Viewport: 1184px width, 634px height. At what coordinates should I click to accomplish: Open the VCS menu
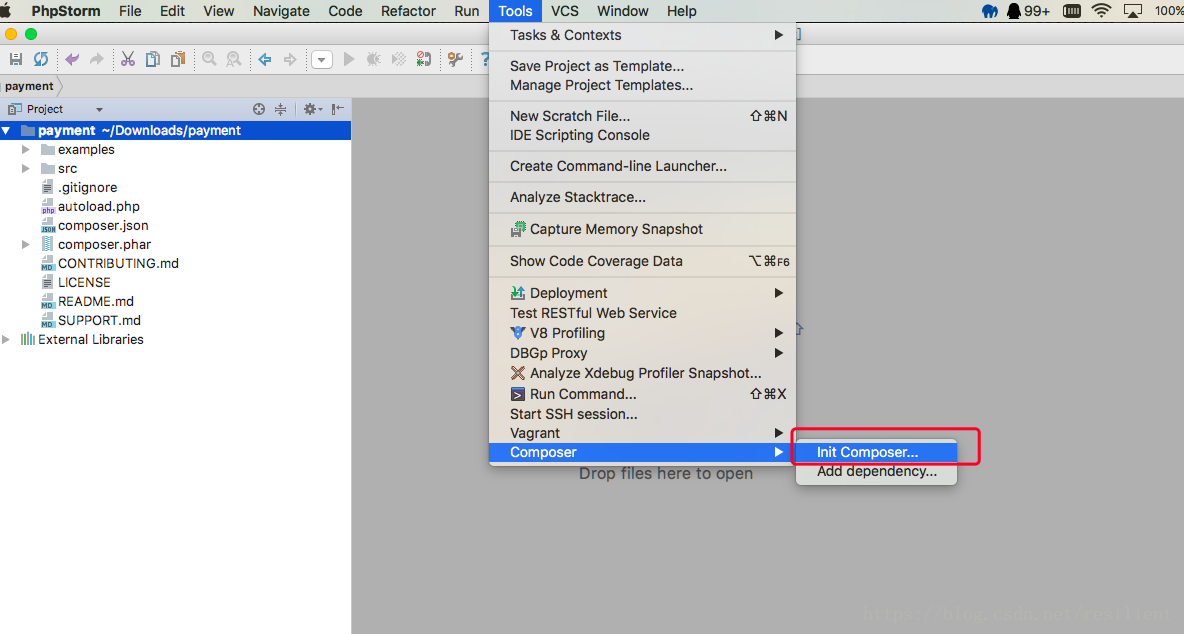(564, 11)
